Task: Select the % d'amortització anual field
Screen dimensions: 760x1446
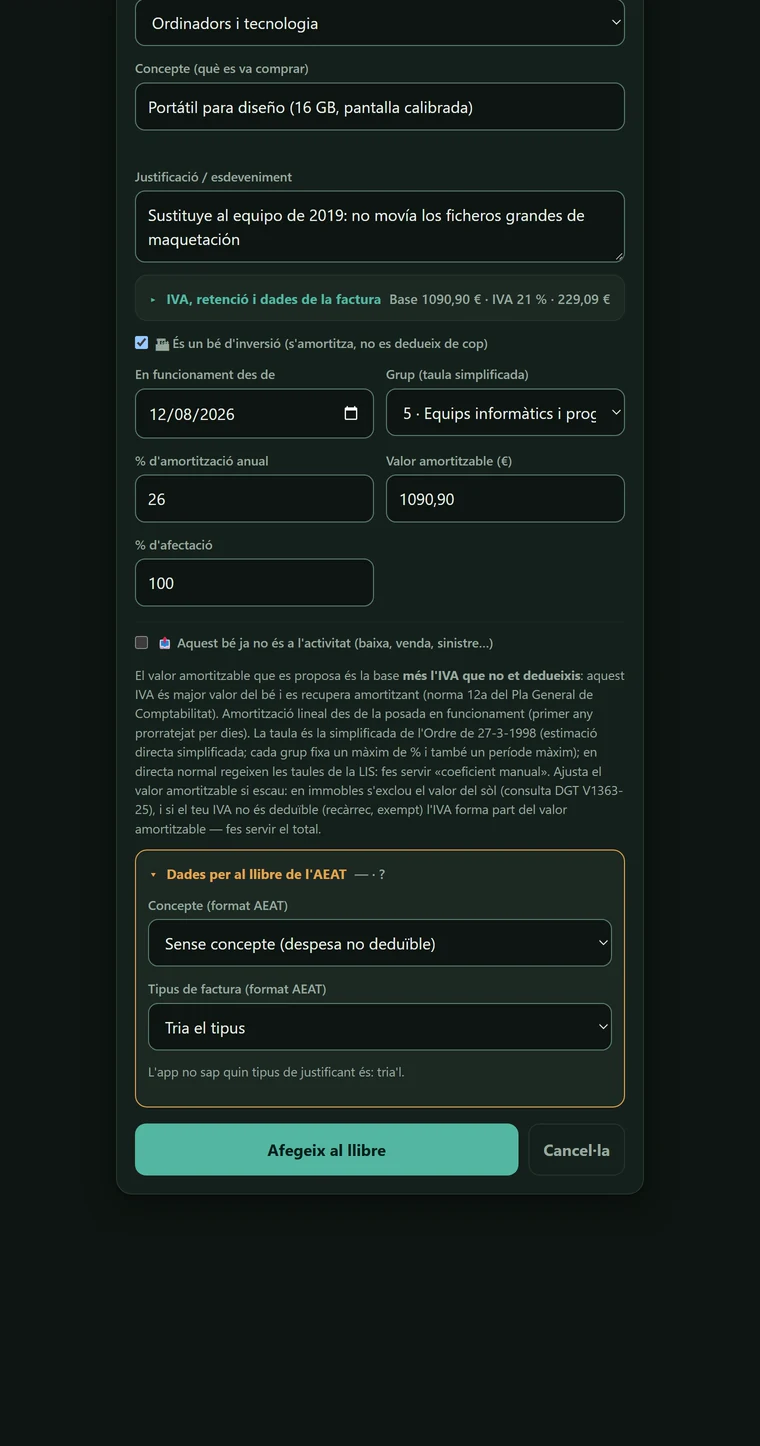Action: (254, 499)
